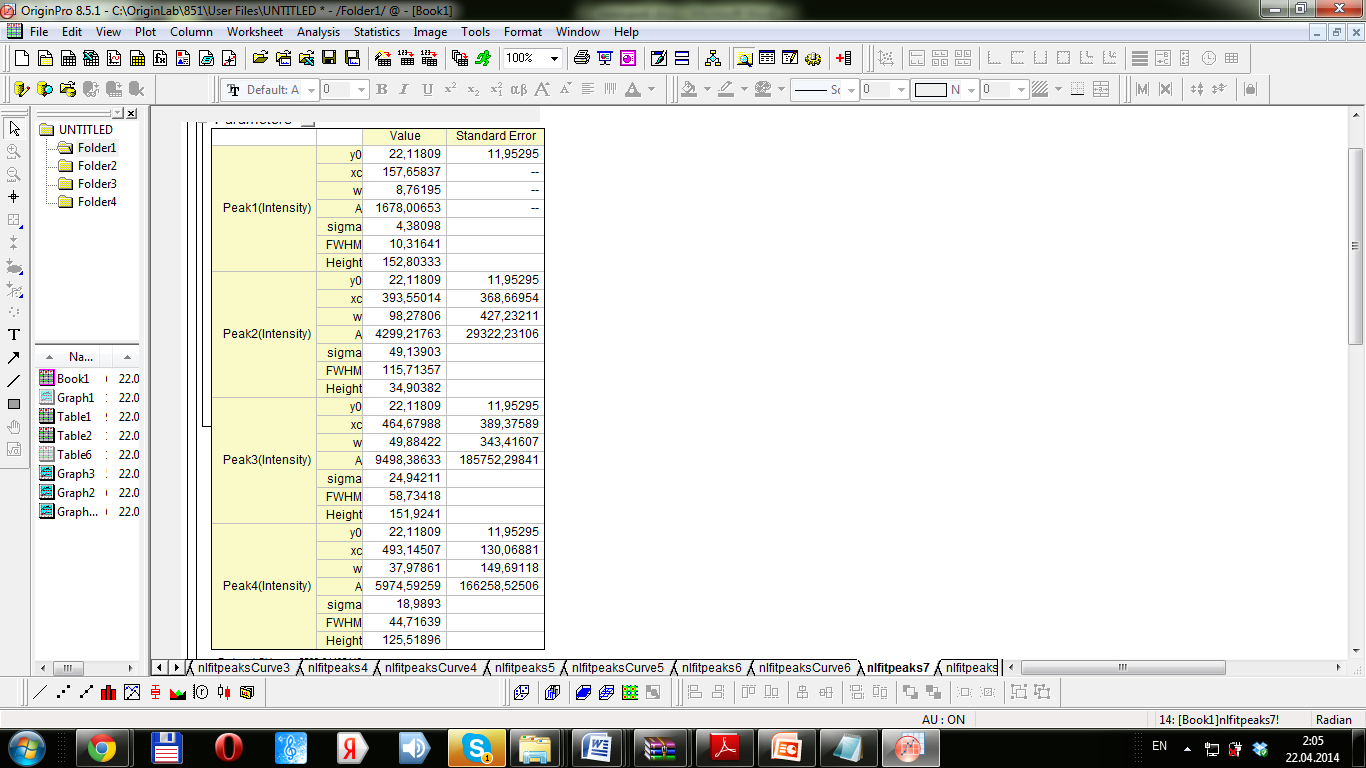
Task: Create a new project with the toolbar icon
Action: pyautogui.click(x=20, y=58)
